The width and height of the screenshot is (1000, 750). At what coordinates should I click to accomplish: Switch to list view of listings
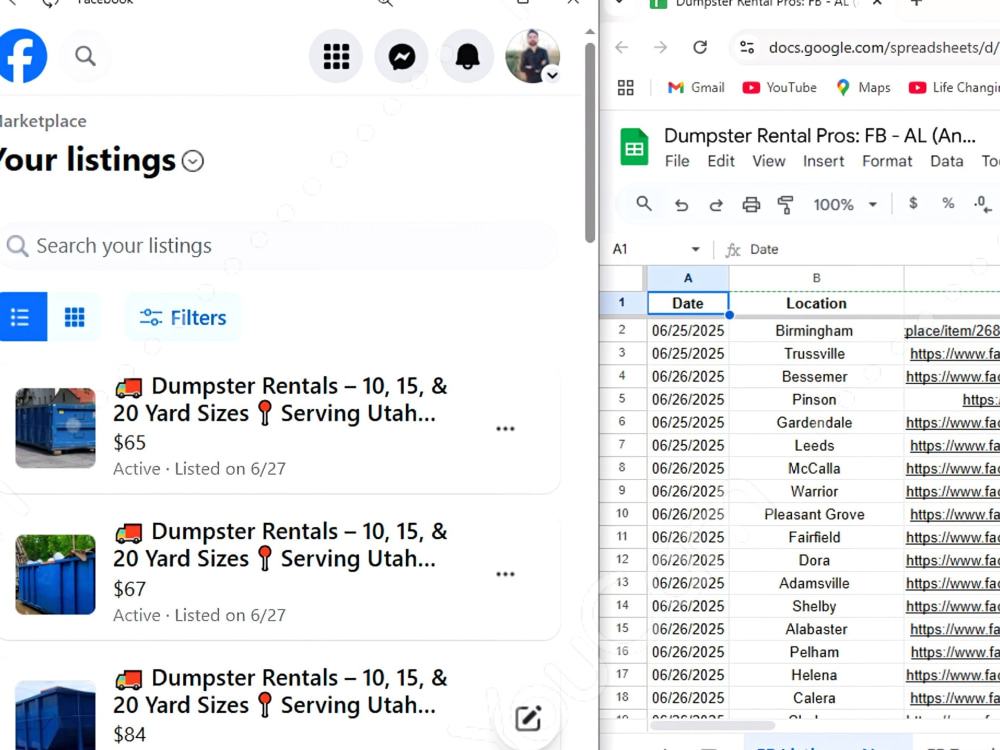tap(22, 317)
